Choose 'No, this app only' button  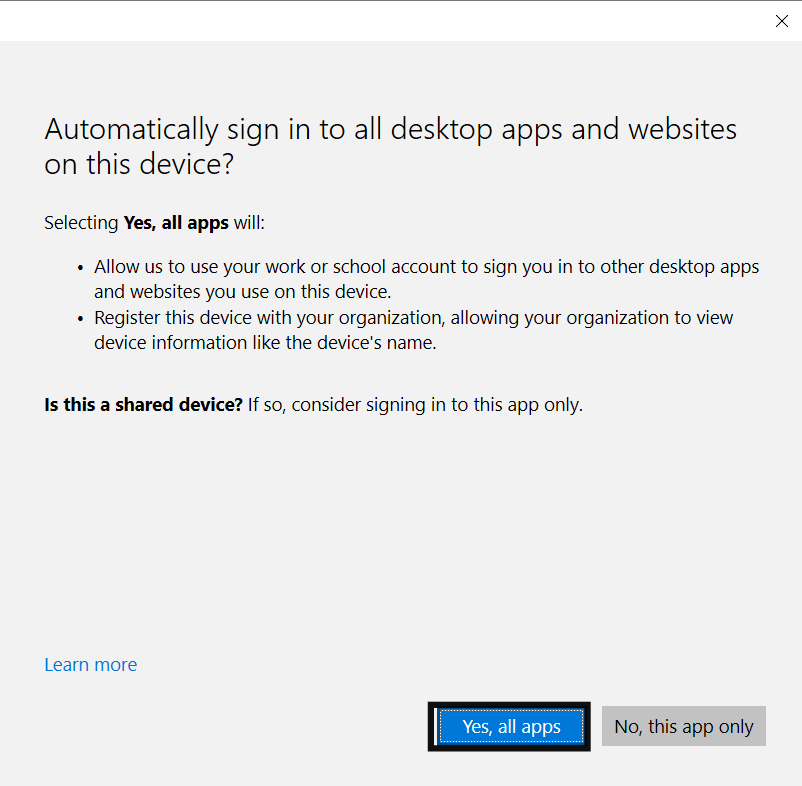tap(683, 726)
